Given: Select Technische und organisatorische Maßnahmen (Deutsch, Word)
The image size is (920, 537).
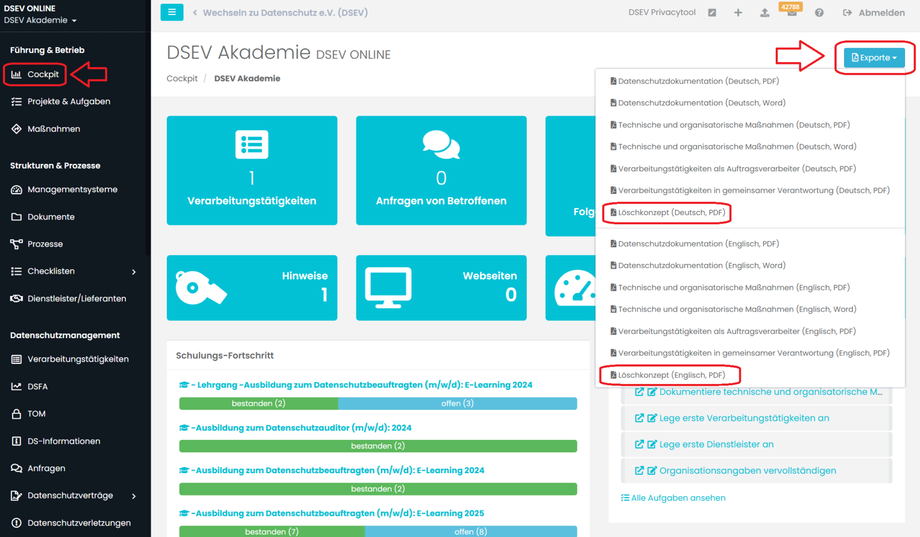Looking at the screenshot, I should [733, 147].
